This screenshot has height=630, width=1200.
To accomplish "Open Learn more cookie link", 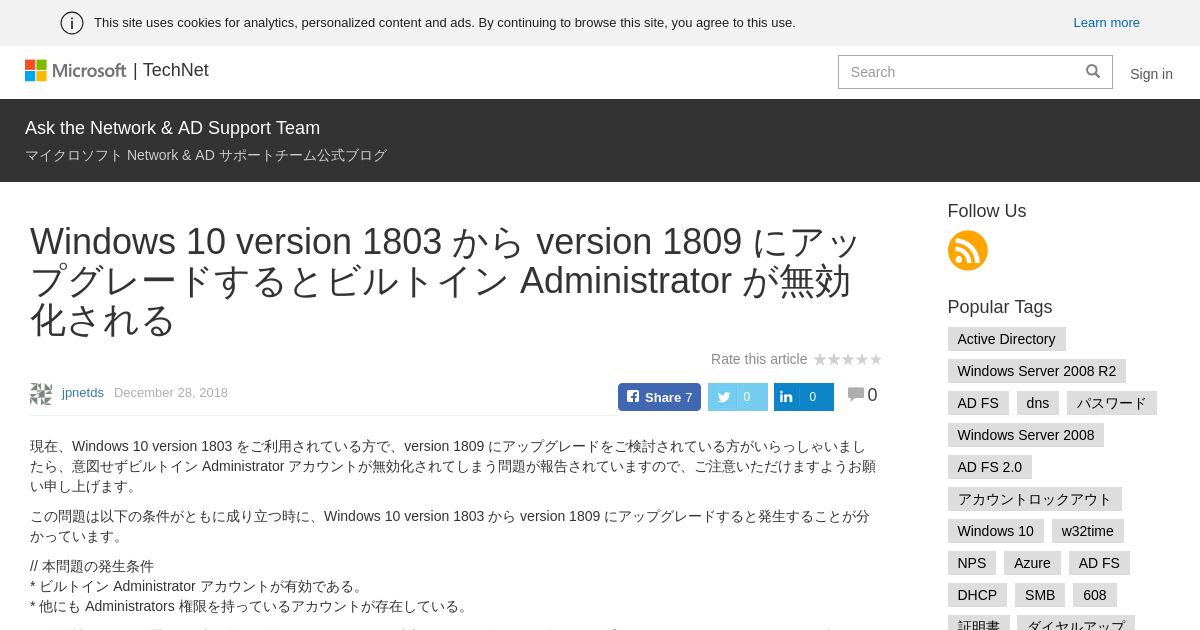I will [x=1106, y=22].
